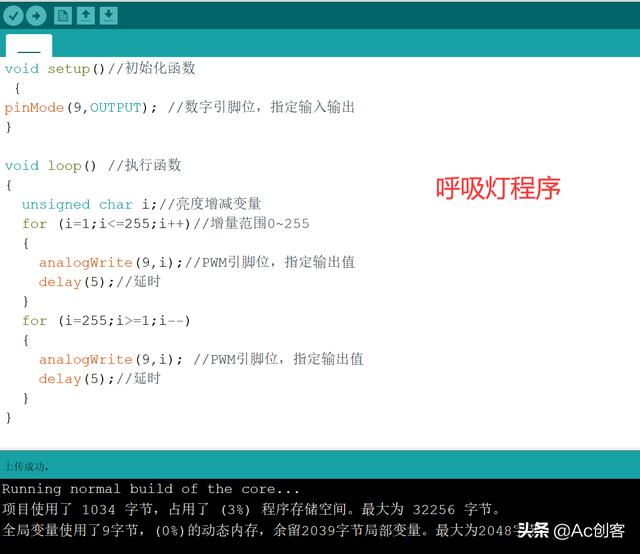The image size is (640, 554).
Task: Click first 'delay(5);' line
Action: point(100,282)
